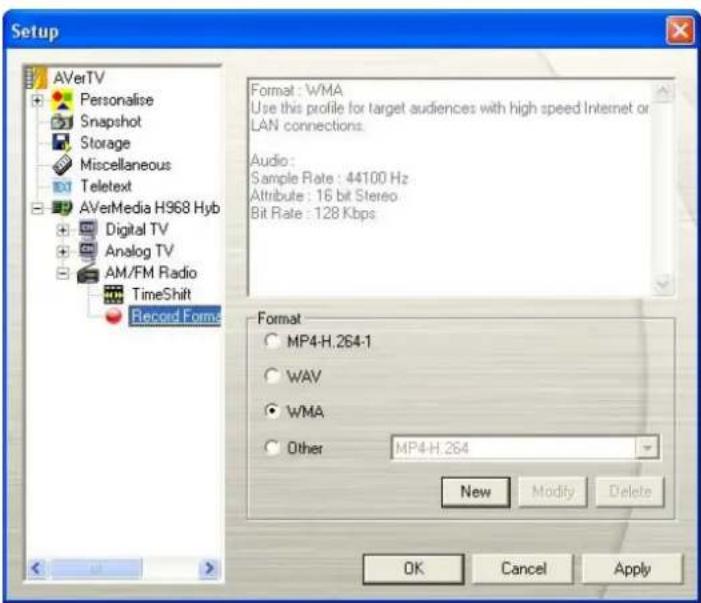The width and height of the screenshot is (701, 603).
Task: Select the WMA format radio button
Action: pyautogui.click(x=272, y=410)
